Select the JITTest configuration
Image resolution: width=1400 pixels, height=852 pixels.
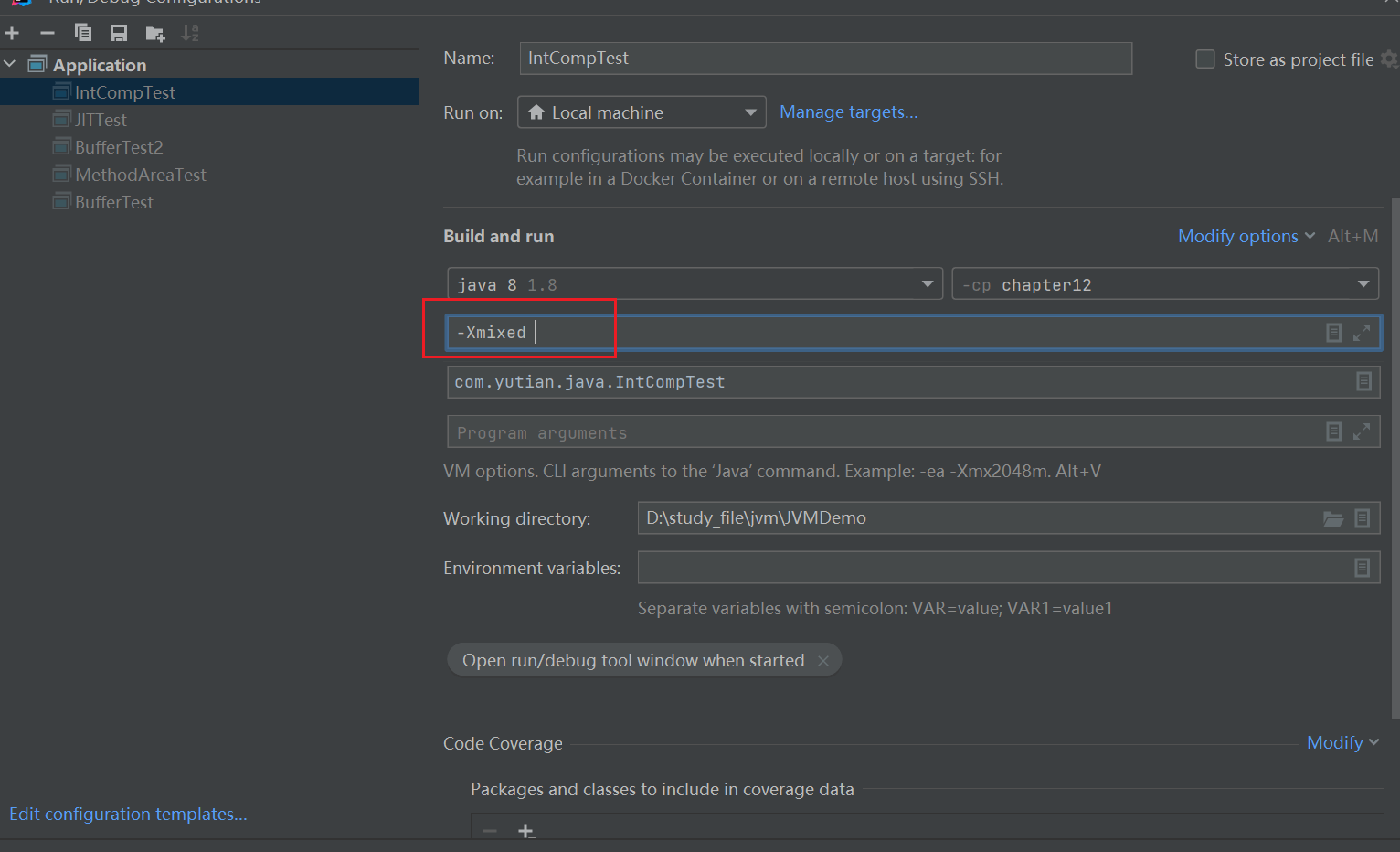101,120
